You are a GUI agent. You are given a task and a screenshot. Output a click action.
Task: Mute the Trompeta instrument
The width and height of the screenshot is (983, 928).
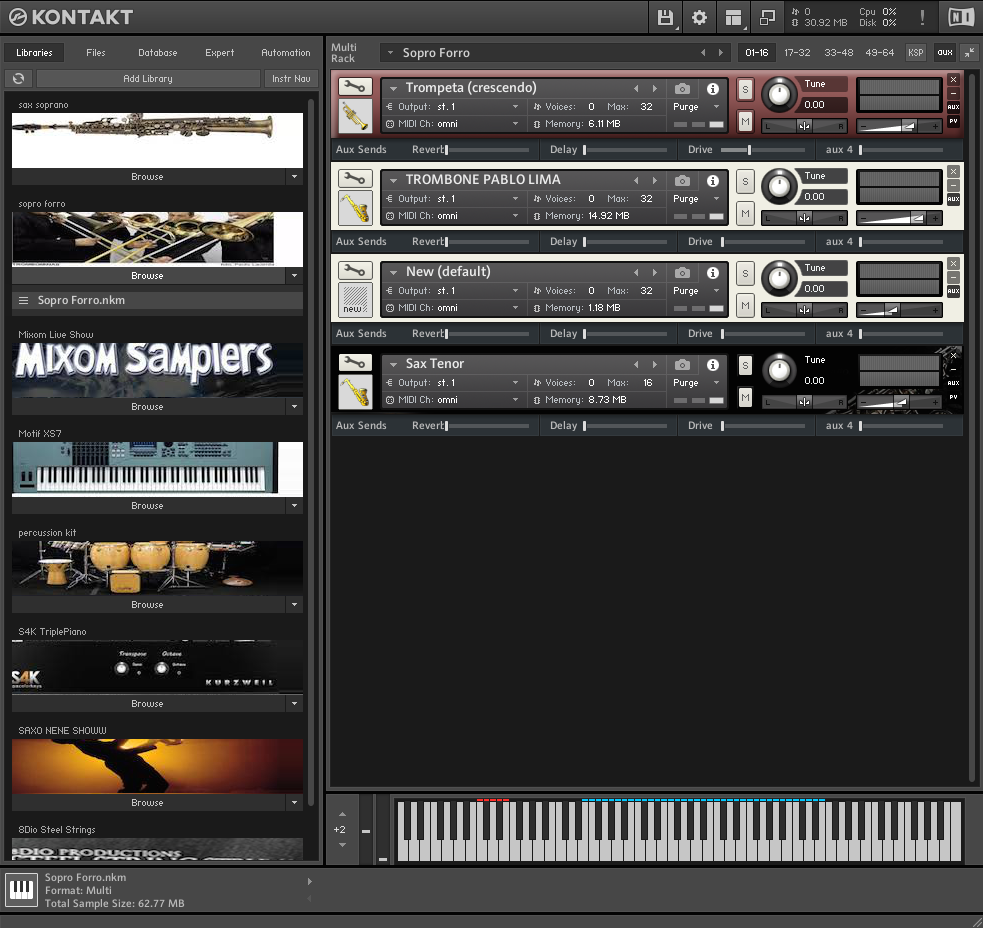[x=745, y=121]
